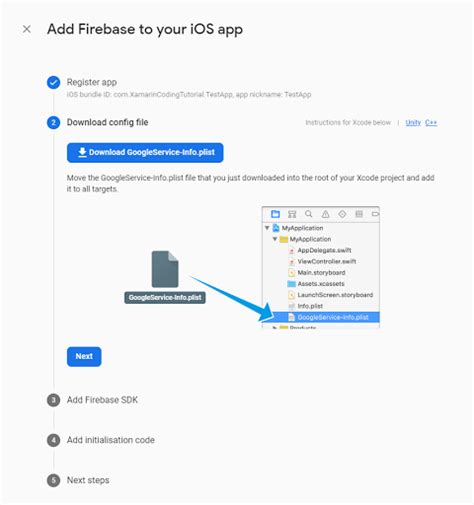Click the Download GoogleService-Info.plist button

point(145,153)
